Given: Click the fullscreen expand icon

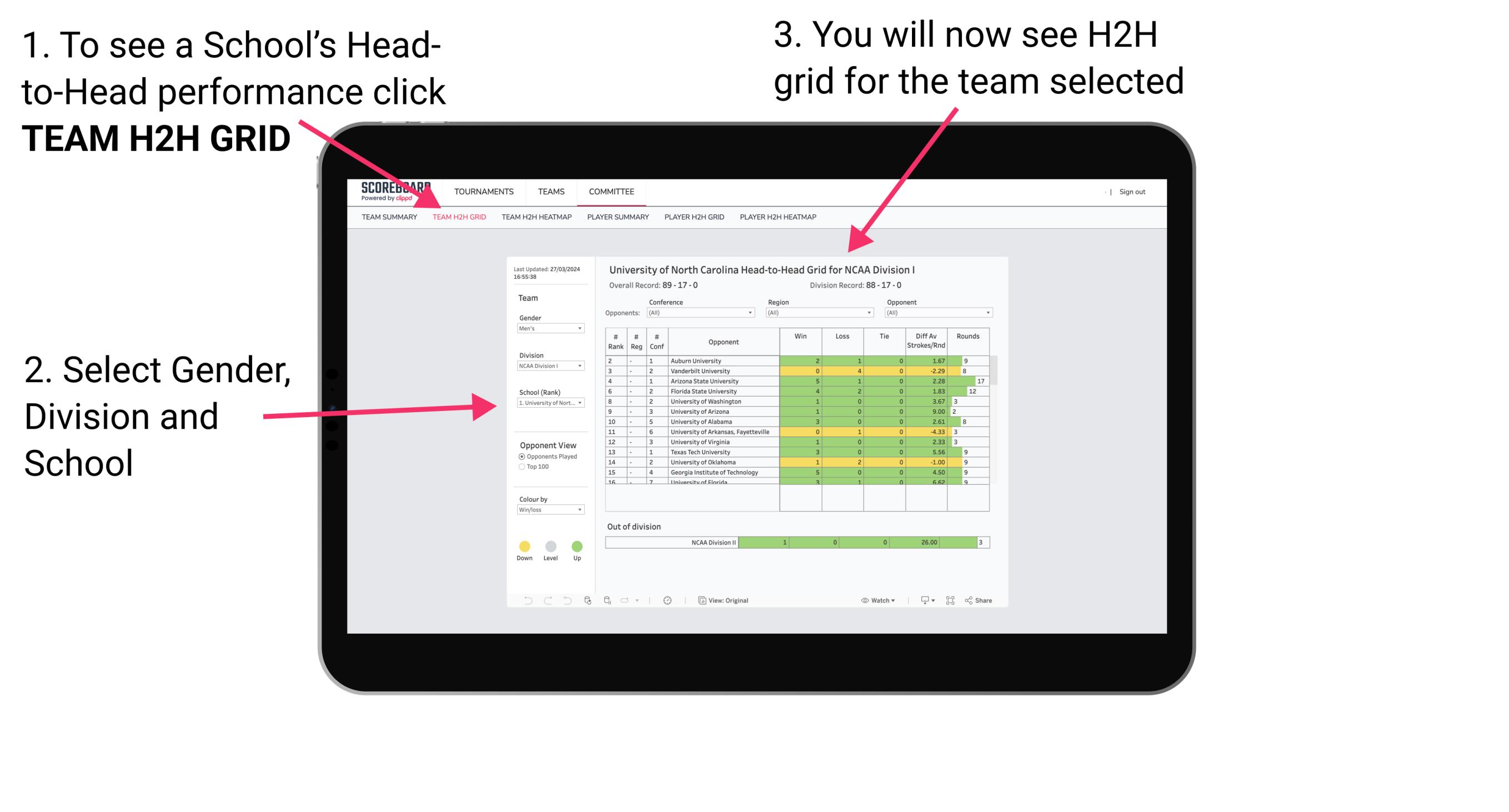Looking at the screenshot, I should coord(950,600).
